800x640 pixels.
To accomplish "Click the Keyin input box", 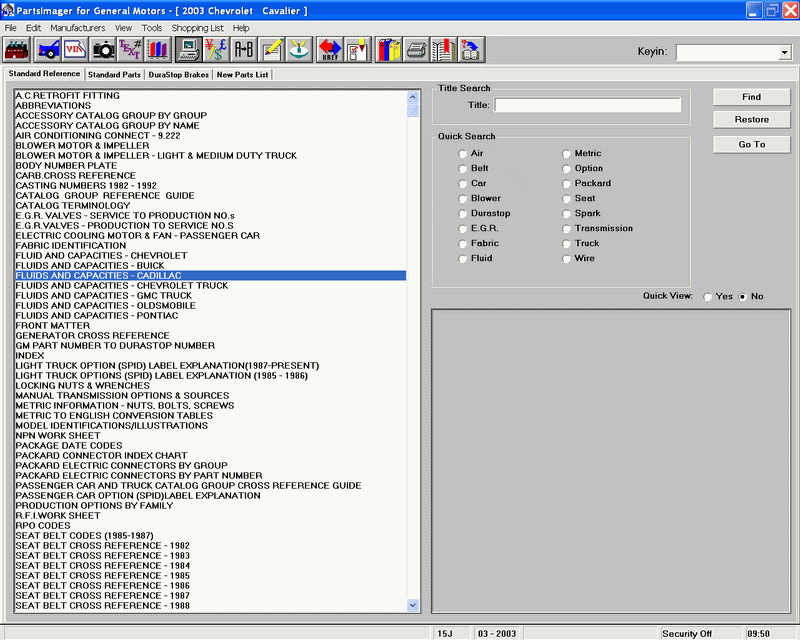I will 728,52.
